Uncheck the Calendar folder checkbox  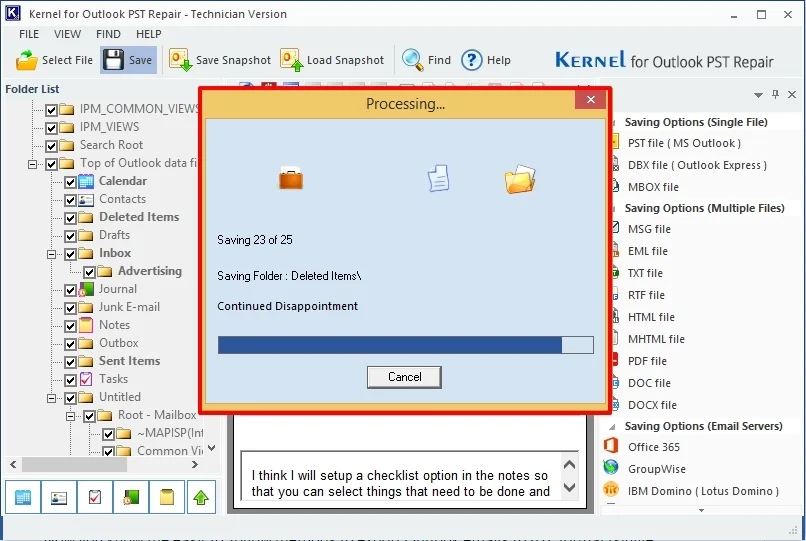(70, 182)
